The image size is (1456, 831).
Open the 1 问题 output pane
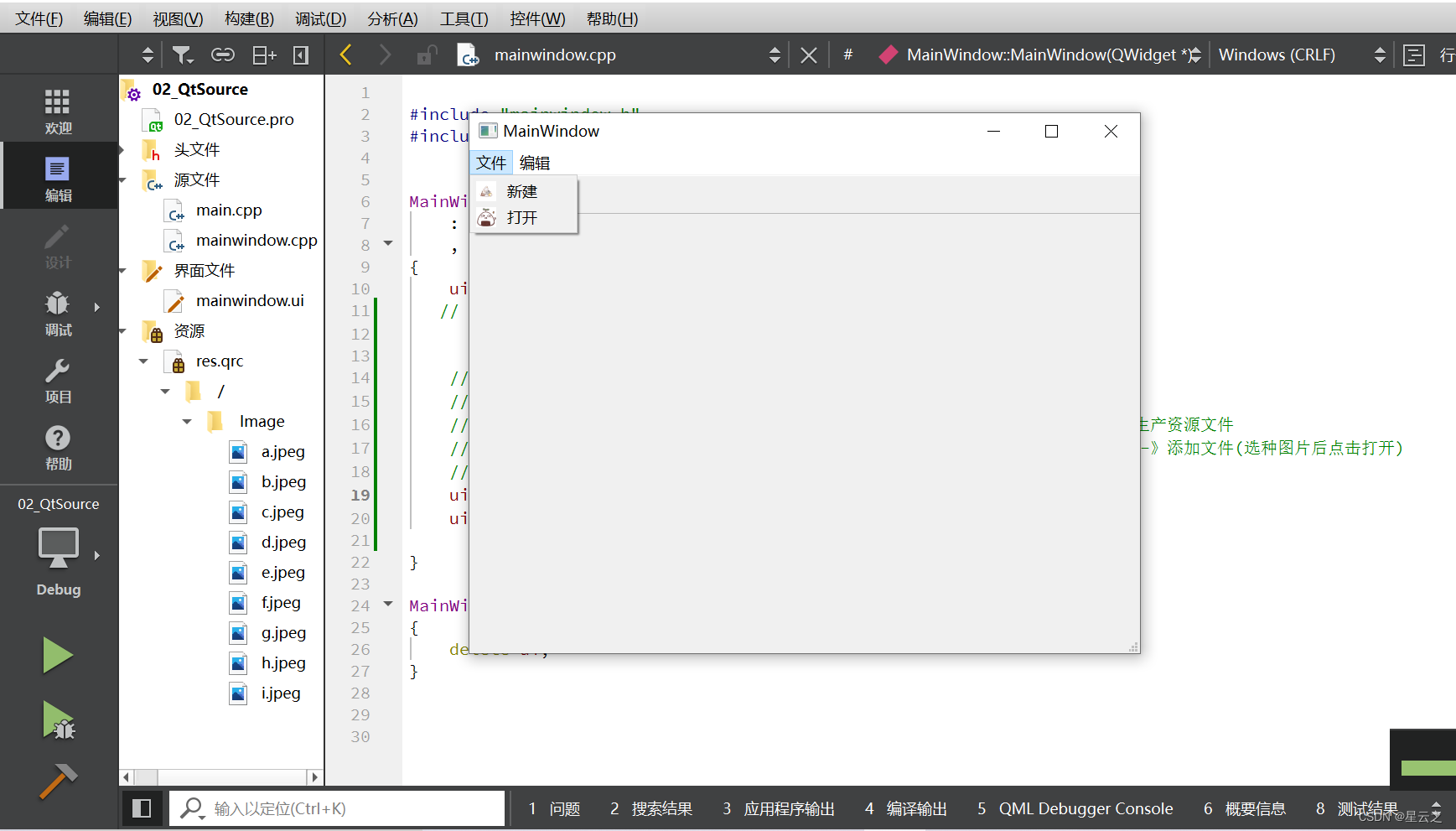pos(554,808)
